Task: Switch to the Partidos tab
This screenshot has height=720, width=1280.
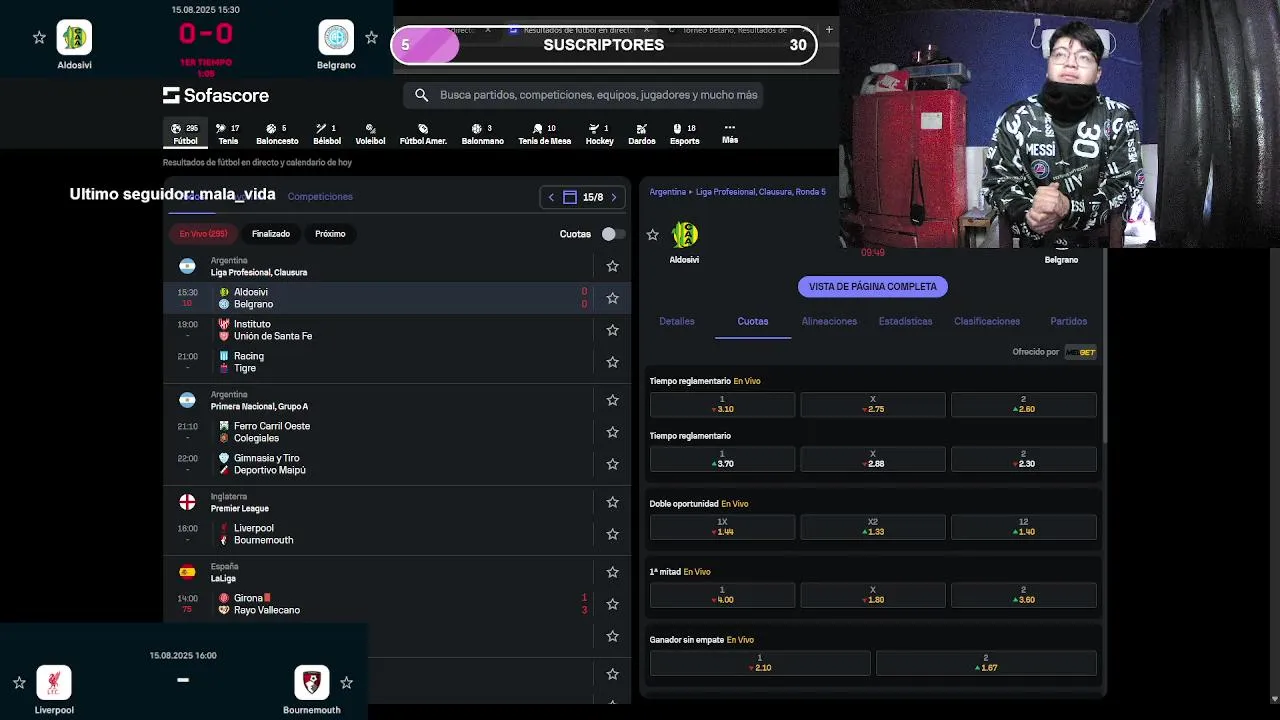Action: click(1068, 321)
